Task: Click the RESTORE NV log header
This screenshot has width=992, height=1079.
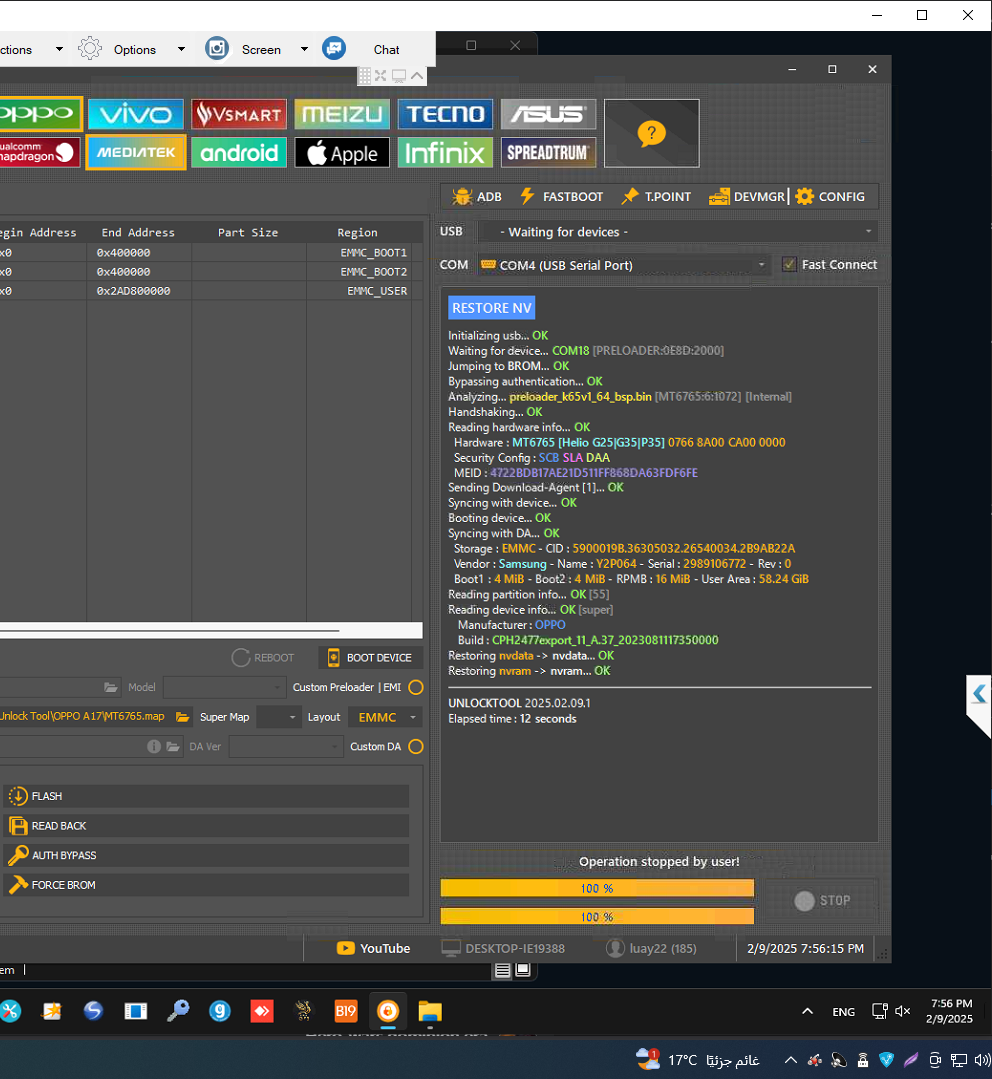Action: 492,308
